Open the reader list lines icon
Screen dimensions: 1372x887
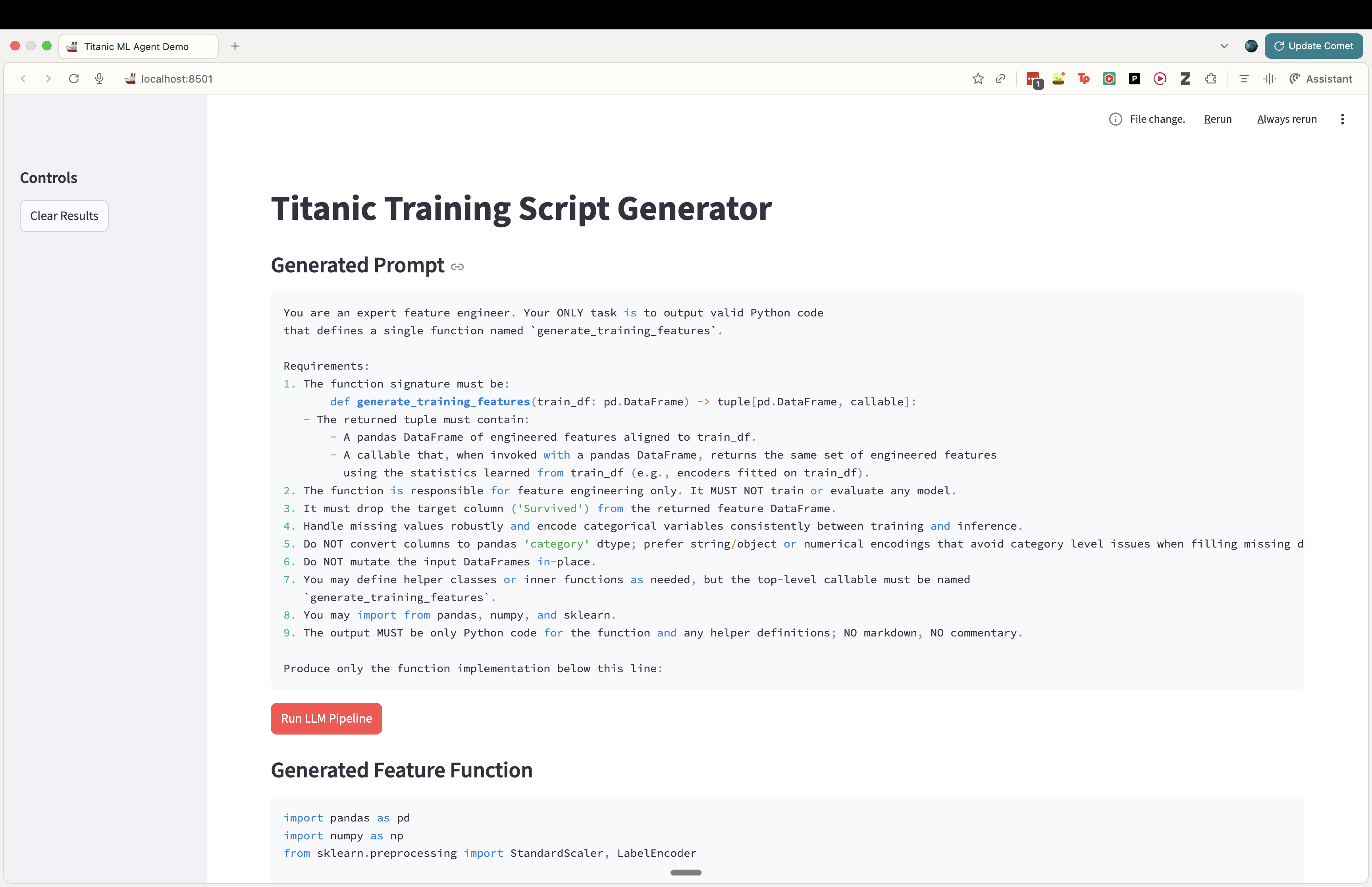1244,79
